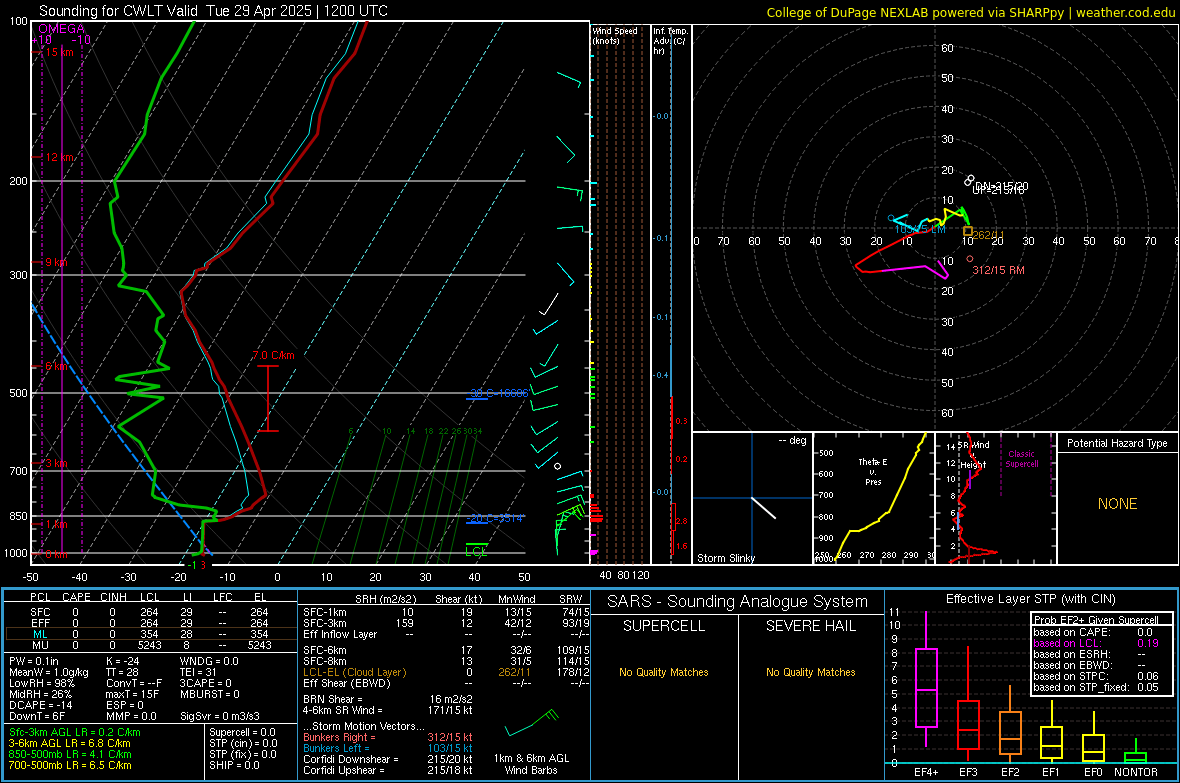Select the SFC parcel row
This screenshot has height=783, width=1180.
coord(151,612)
